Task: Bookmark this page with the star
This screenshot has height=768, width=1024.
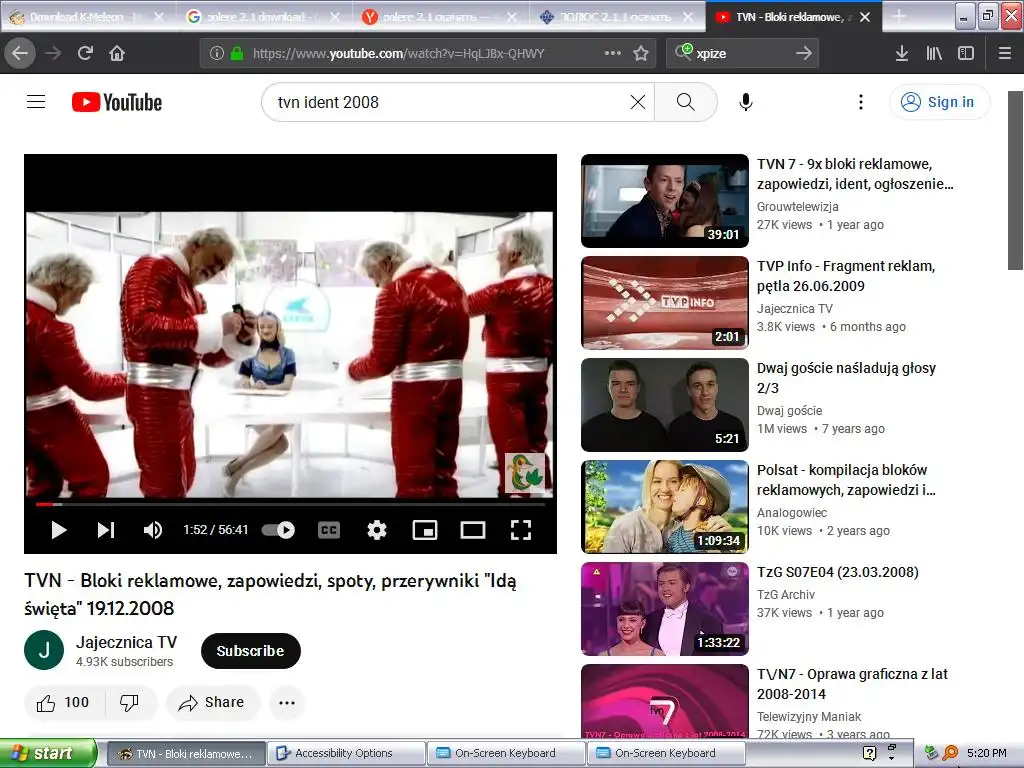Action: (x=641, y=53)
